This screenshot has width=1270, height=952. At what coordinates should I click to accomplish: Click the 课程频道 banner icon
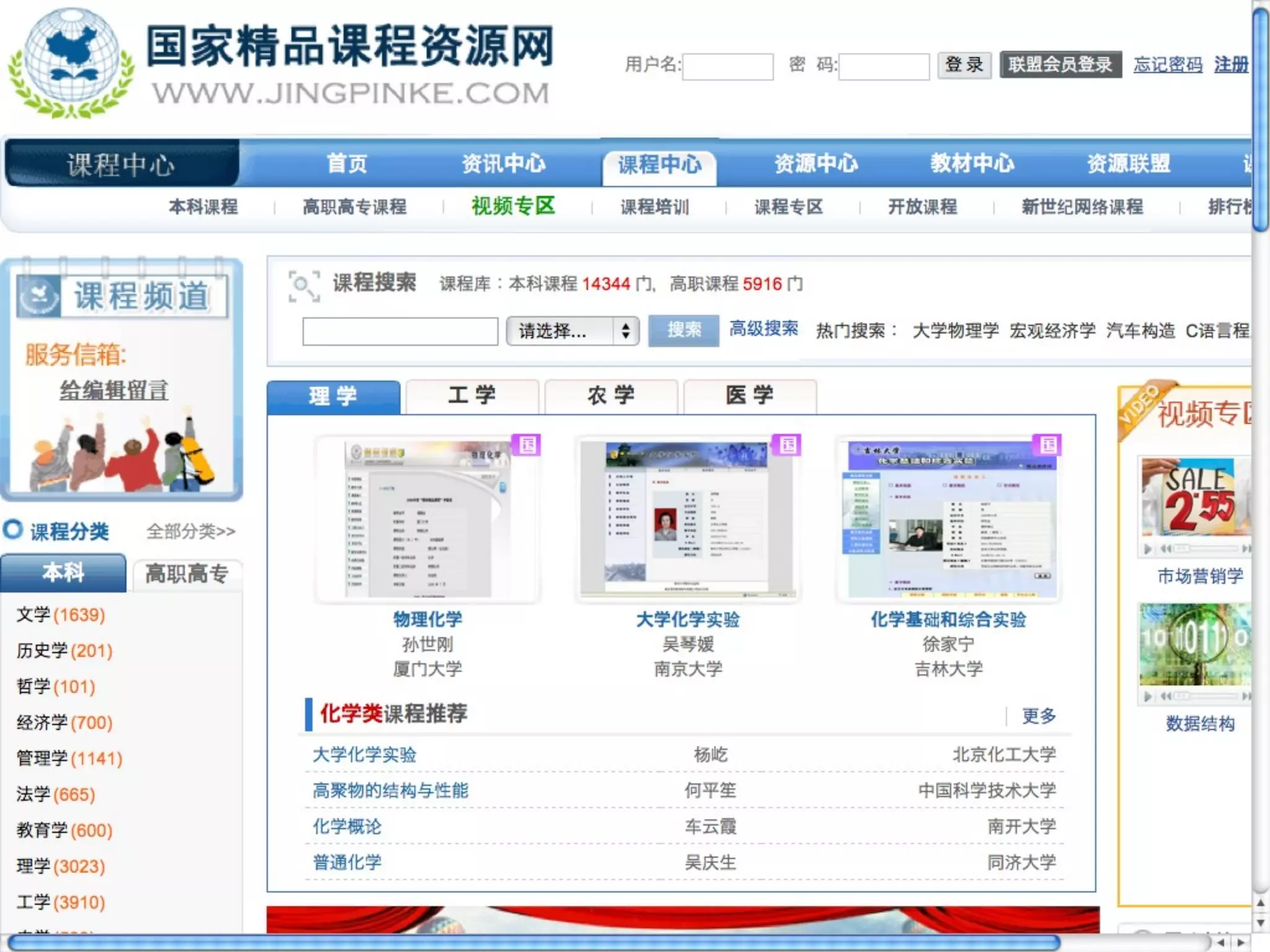[x=38, y=296]
